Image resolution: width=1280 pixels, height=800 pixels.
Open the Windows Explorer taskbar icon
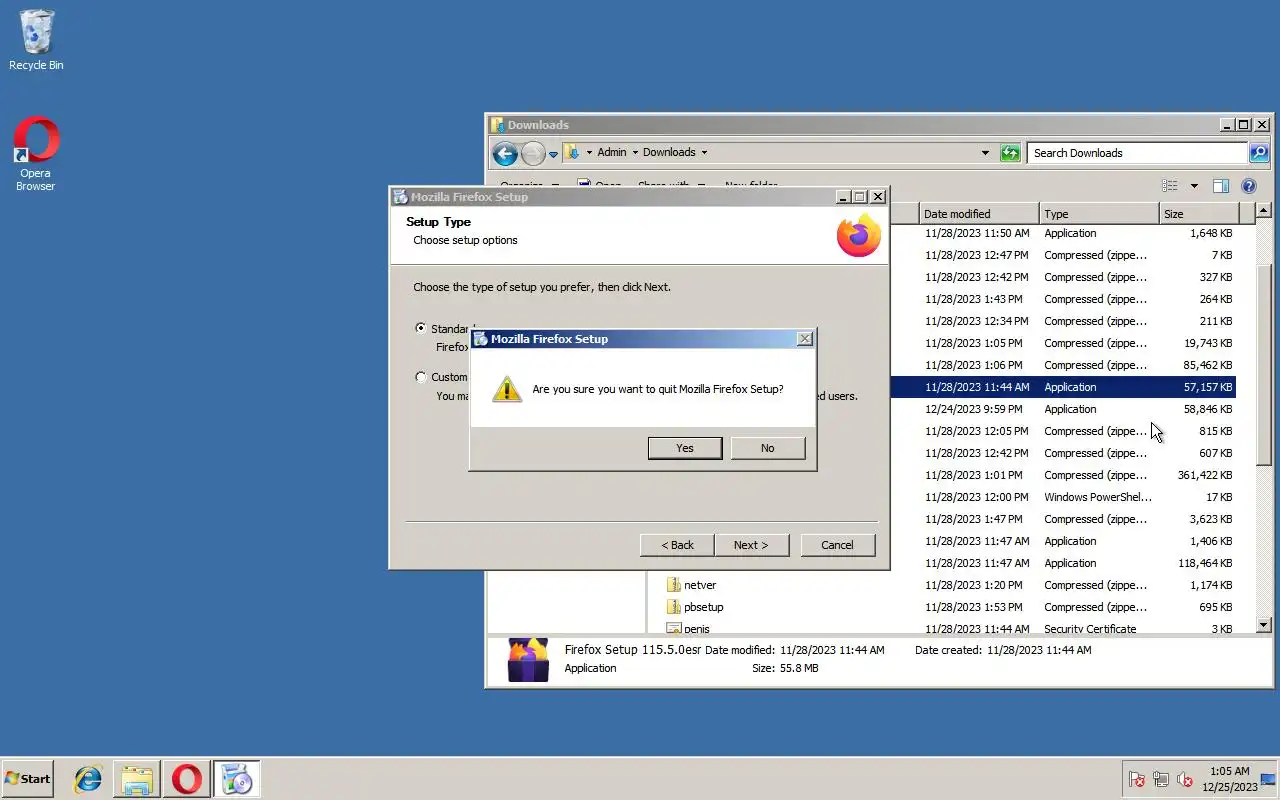click(137, 778)
